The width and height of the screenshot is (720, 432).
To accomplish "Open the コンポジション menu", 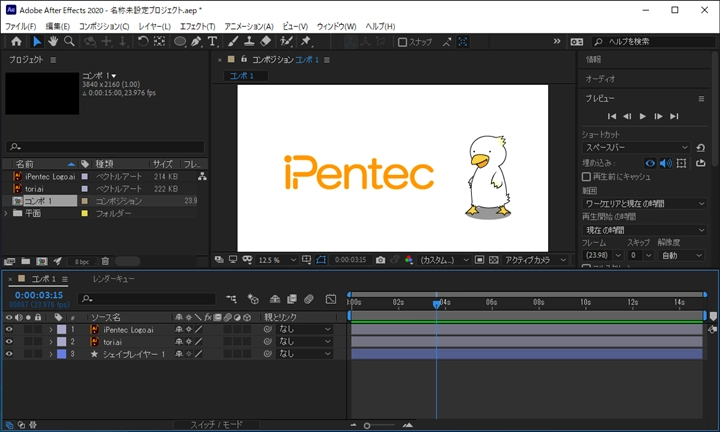I will point(103,25).
